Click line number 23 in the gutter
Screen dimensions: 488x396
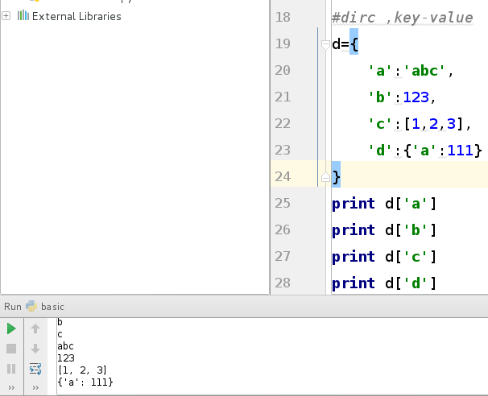point(283,150)
